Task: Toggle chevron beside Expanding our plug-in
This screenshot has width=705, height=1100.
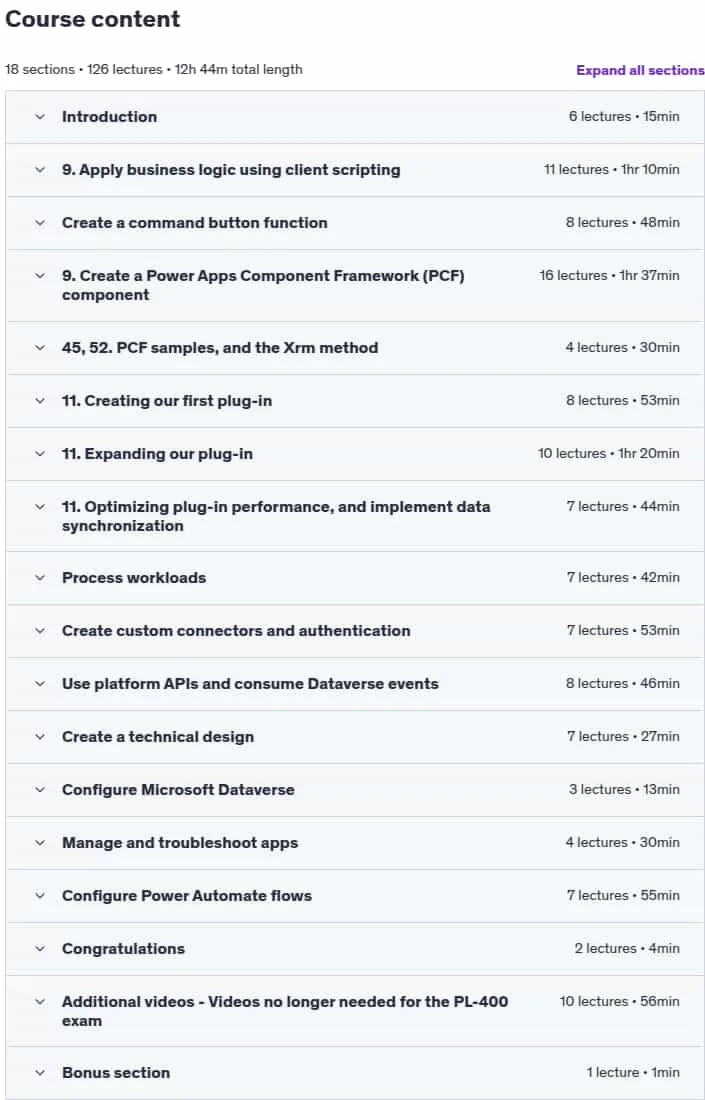Action: (x=40, y=454)
